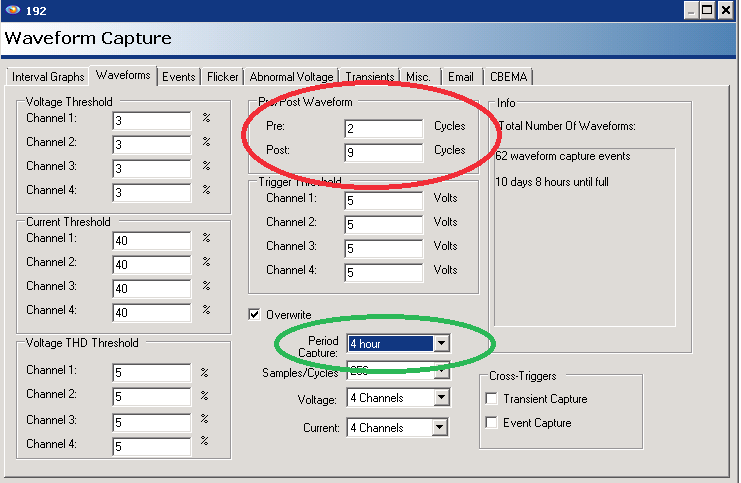Screen dimensions: 741x483
Task: Open the Events tab
Action: point(178,77)
